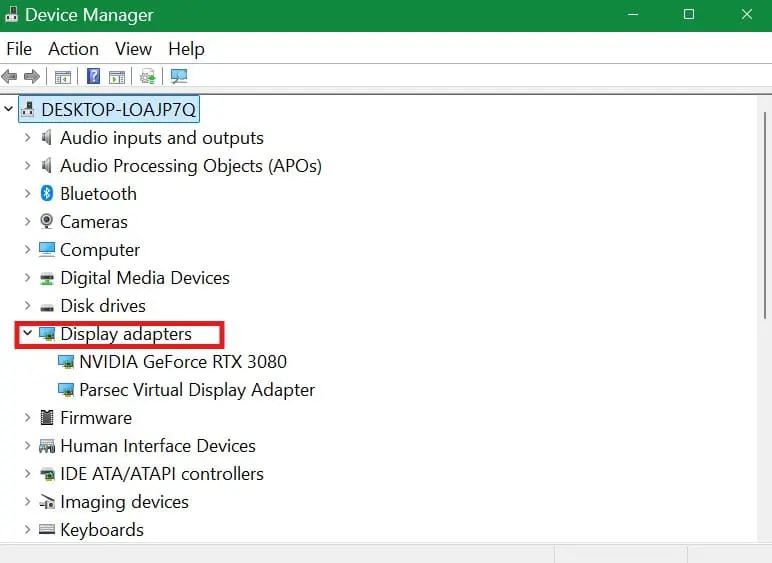Screen dimensions: 772x563
Task: Select the Human Interface Devices label
Action: click(x=158, y=446)
